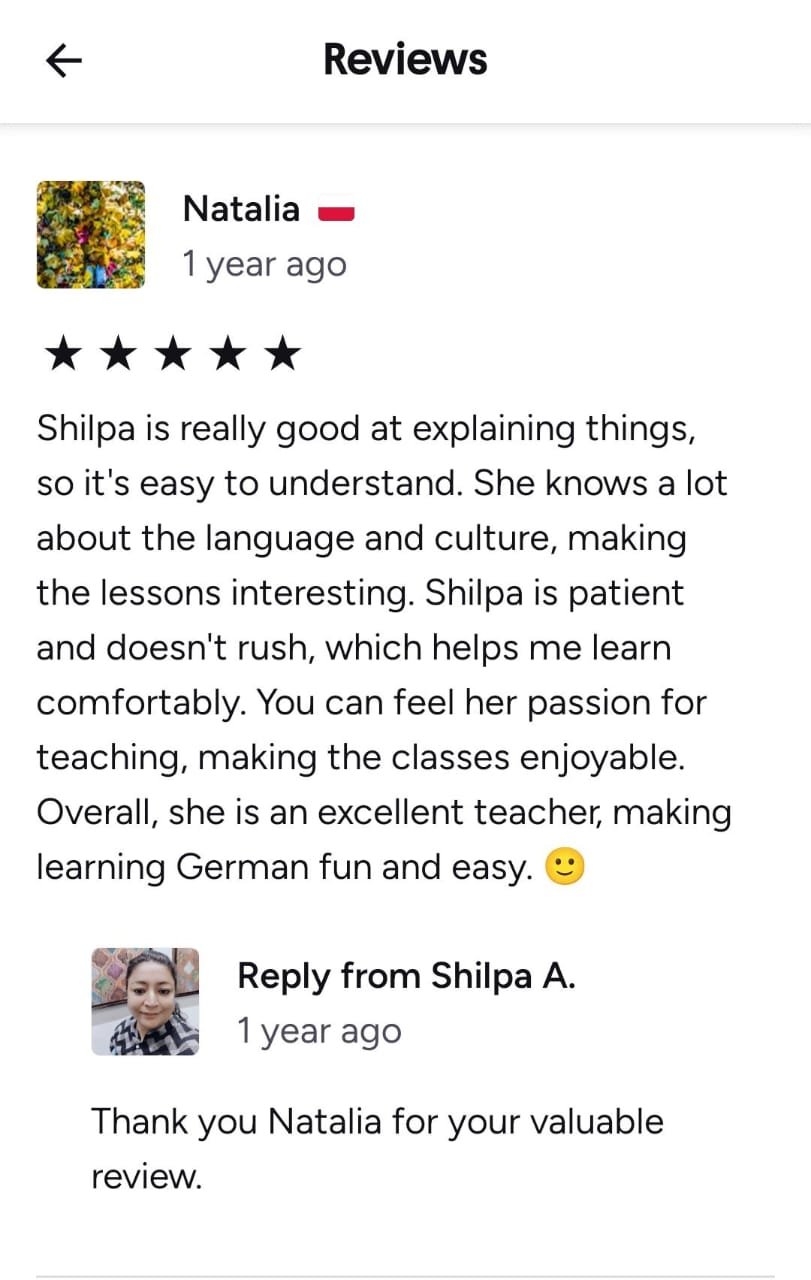Viewport: 811px width, 1280px height.
Task: Click the 'Thank you Natalia' reply line
Action: click(x=377, y=1122)
